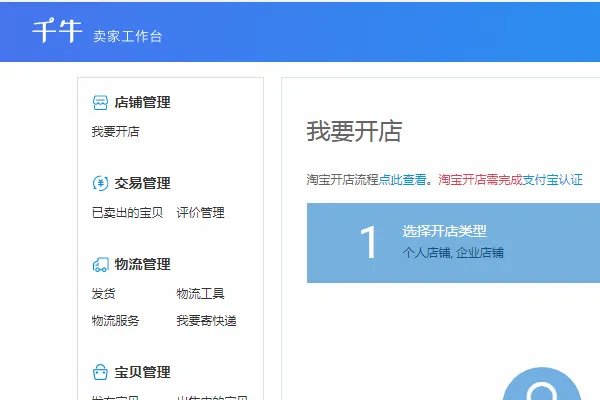Go to 发货 page

tap(103, 294)
